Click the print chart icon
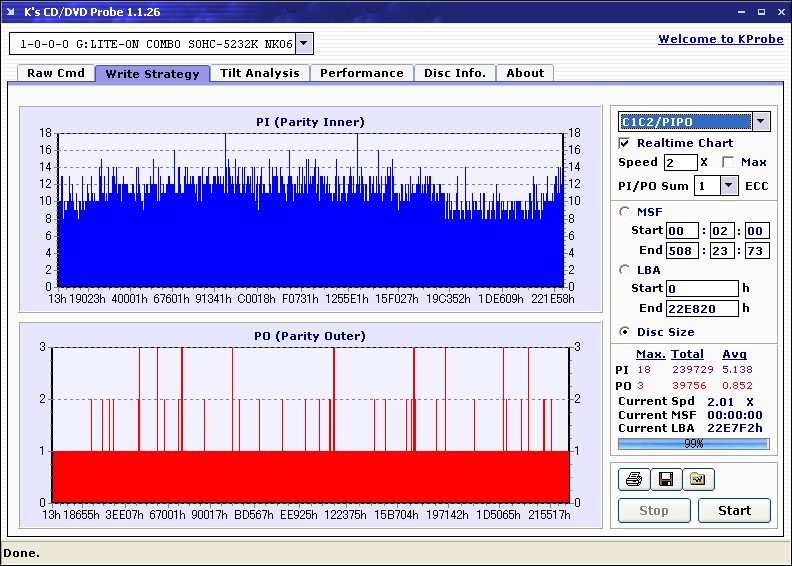 (634, 480)
